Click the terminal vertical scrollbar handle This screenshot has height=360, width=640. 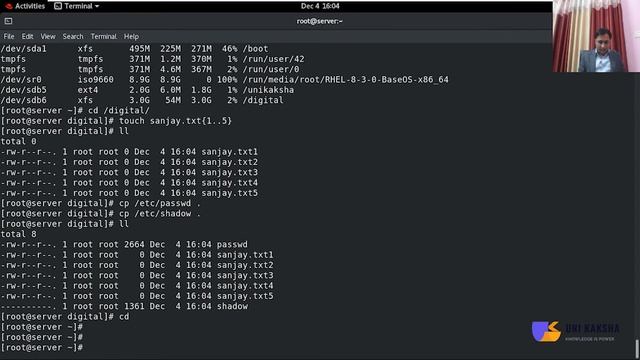tap(637, 349)
